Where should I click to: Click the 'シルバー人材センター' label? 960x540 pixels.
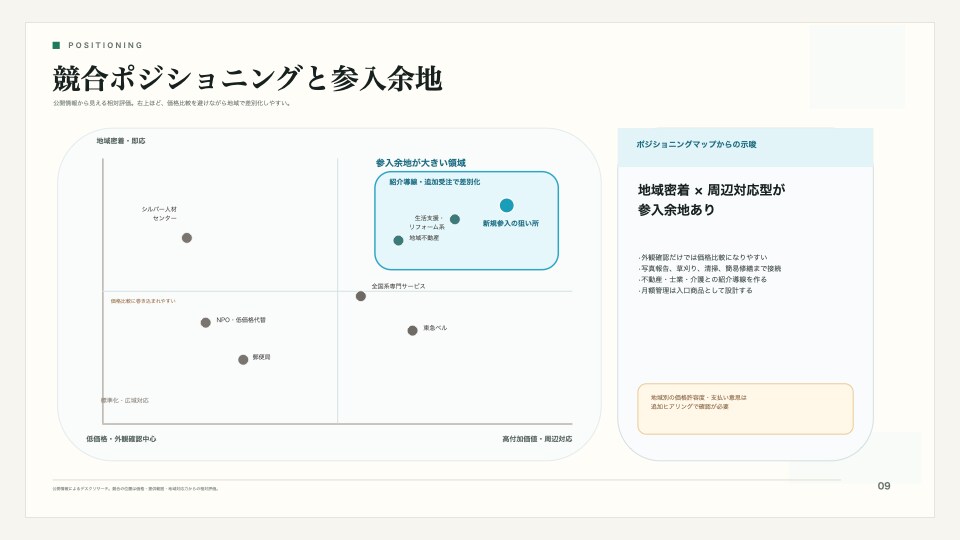[x=159, y=214]
